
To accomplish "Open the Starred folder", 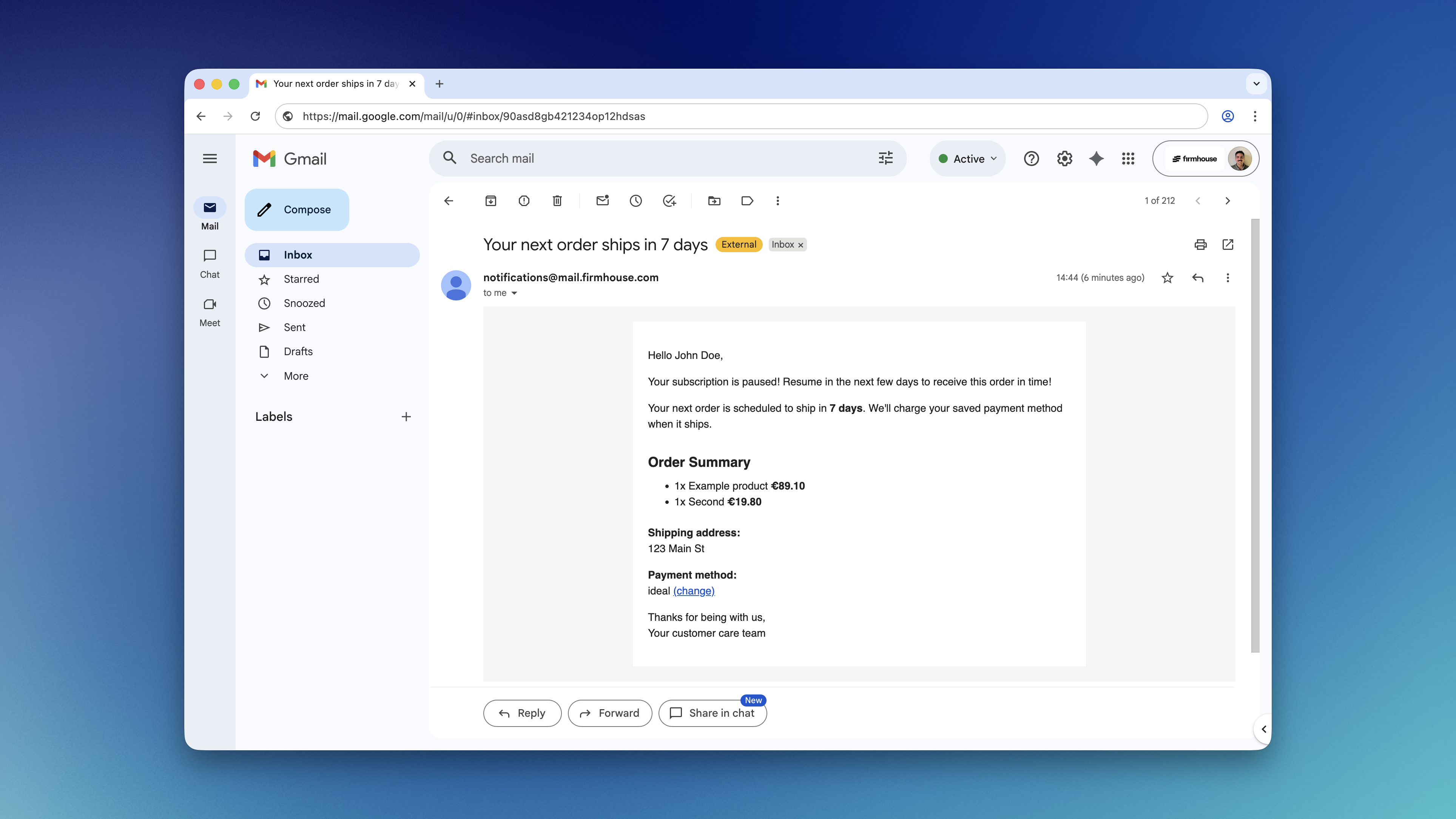I will point(301,279).
